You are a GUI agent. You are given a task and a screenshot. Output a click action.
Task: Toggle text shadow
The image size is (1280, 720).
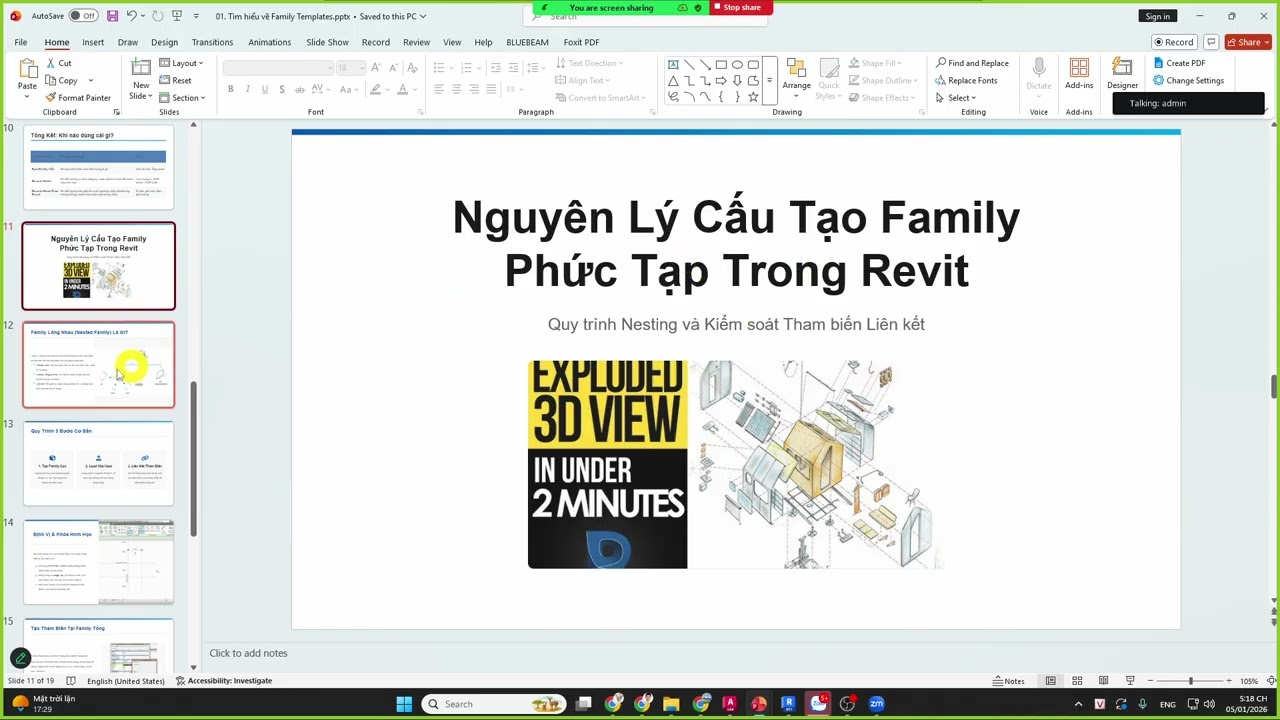[x=281, y=89]
